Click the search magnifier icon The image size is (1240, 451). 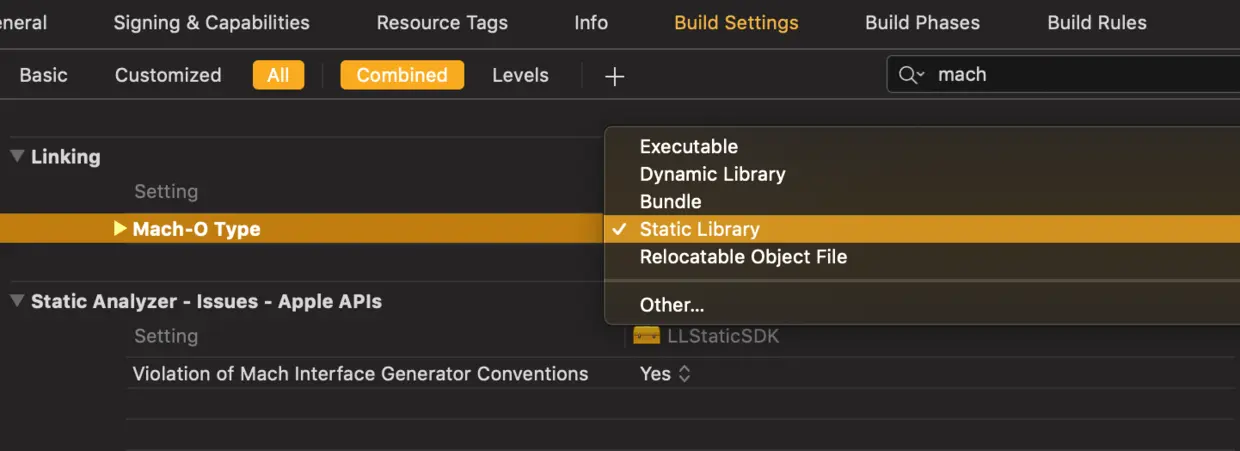point(909,75)
